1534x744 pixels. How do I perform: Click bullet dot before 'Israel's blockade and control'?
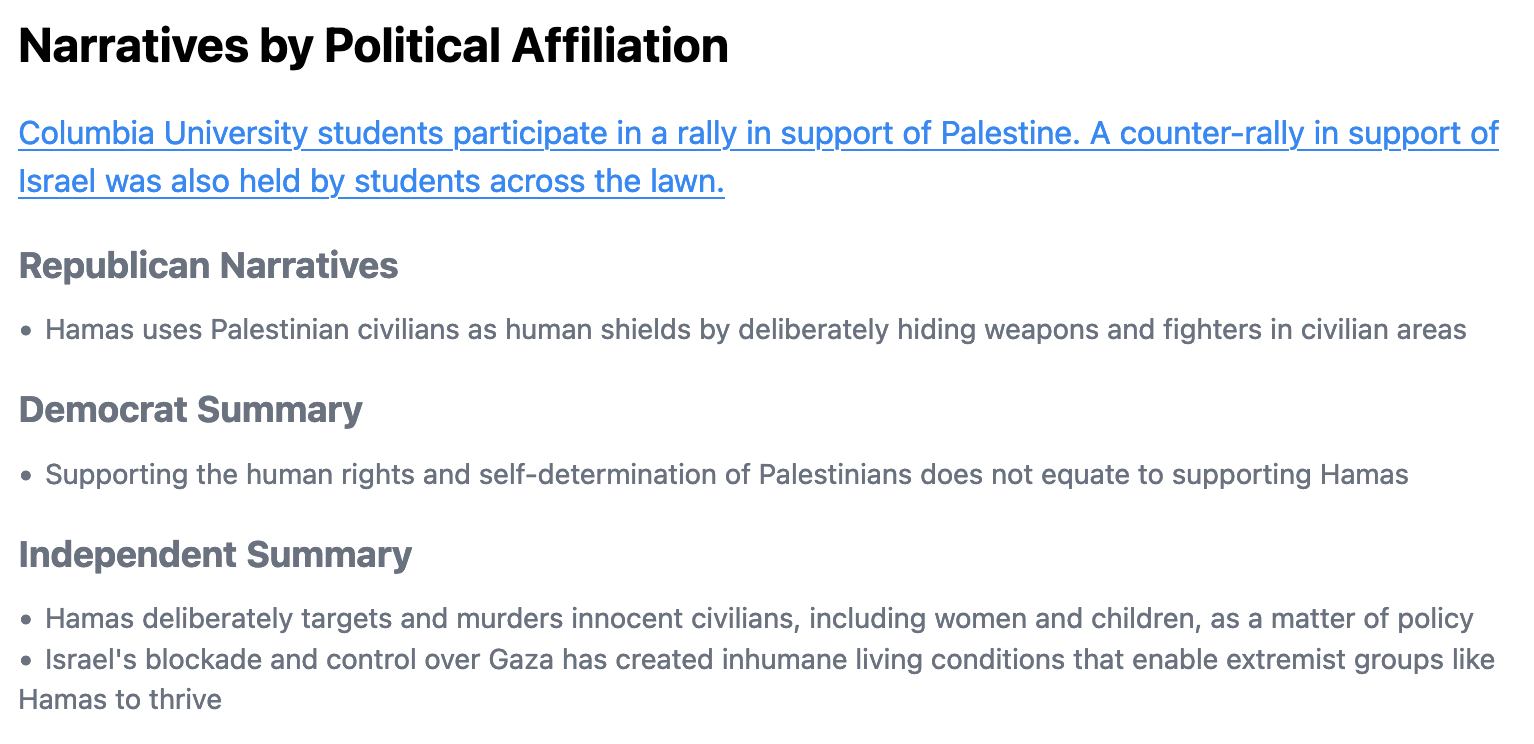coord(27,661)
